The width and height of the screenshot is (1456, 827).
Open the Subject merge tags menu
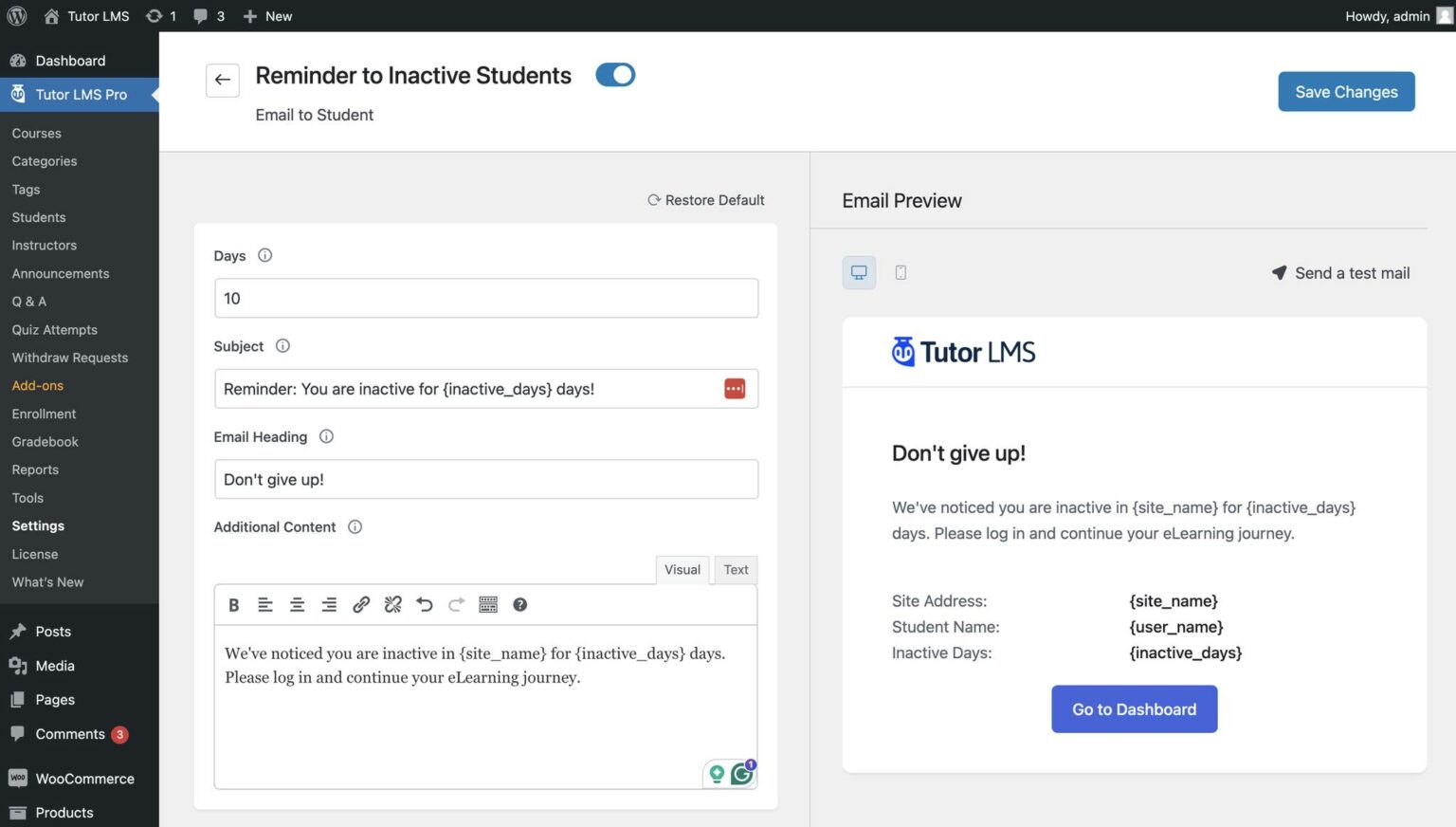[x=735, y=388]
